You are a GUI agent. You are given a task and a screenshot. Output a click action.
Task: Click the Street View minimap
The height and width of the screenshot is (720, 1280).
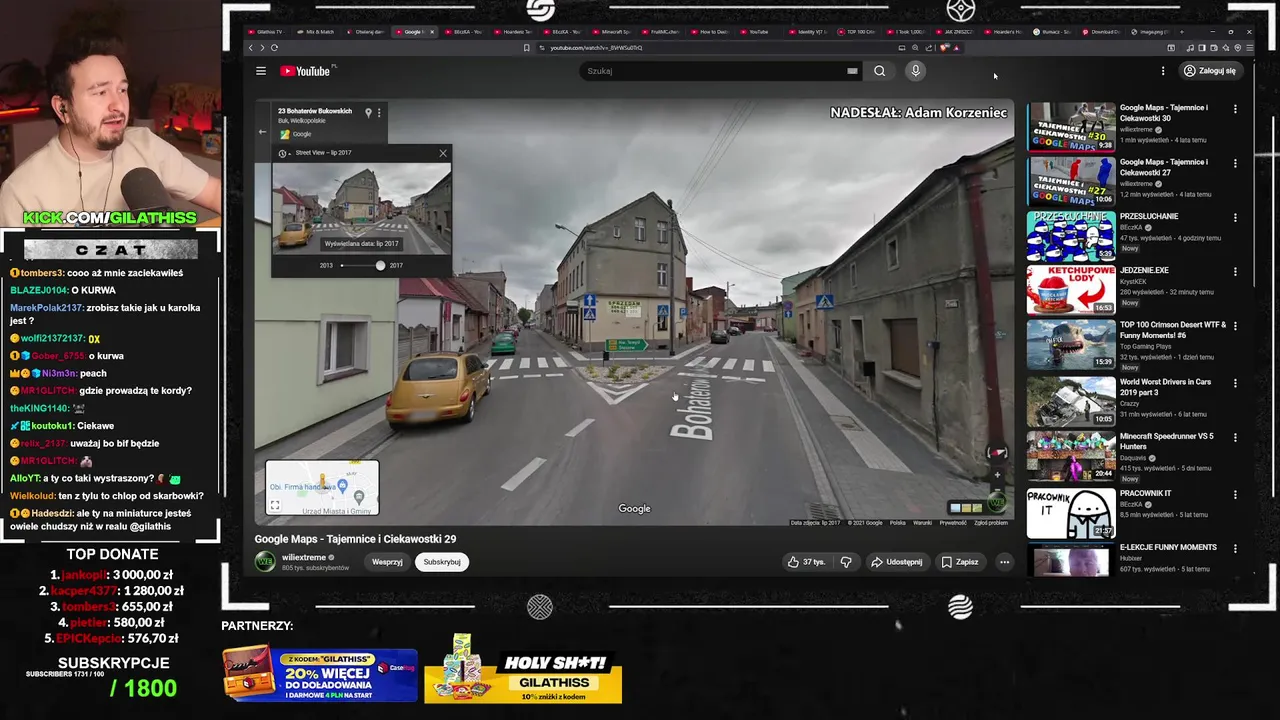[x=322, y=487]
